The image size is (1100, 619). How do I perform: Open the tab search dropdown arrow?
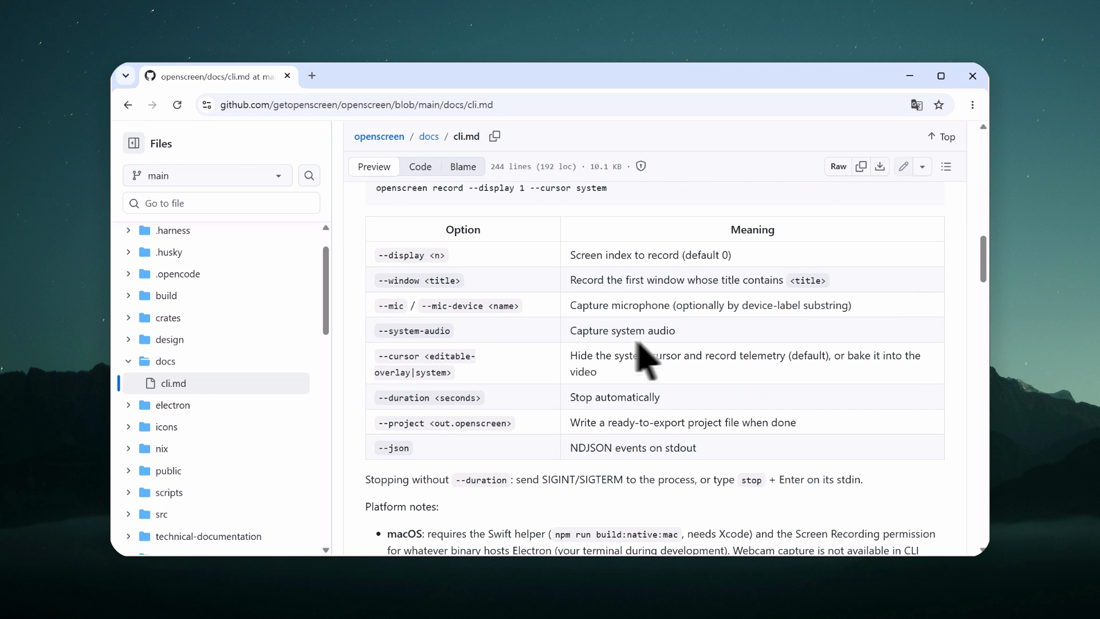click(x=126, y=76)
